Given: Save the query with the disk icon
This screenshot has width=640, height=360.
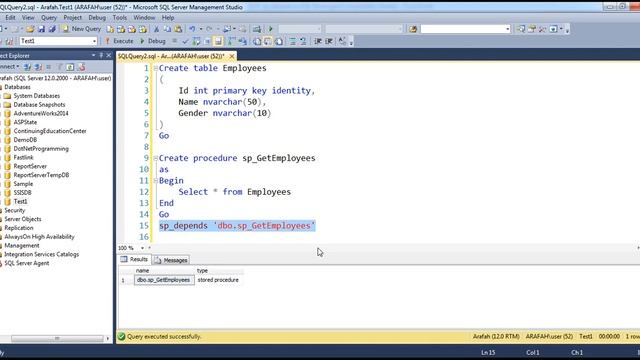Looking at the screenshot, I should 41,29.
